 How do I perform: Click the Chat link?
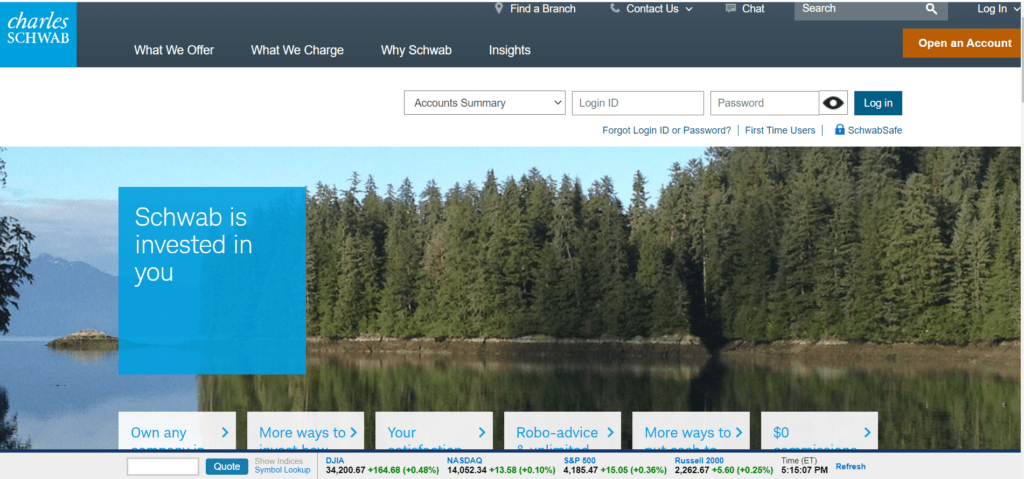point(753,8)
